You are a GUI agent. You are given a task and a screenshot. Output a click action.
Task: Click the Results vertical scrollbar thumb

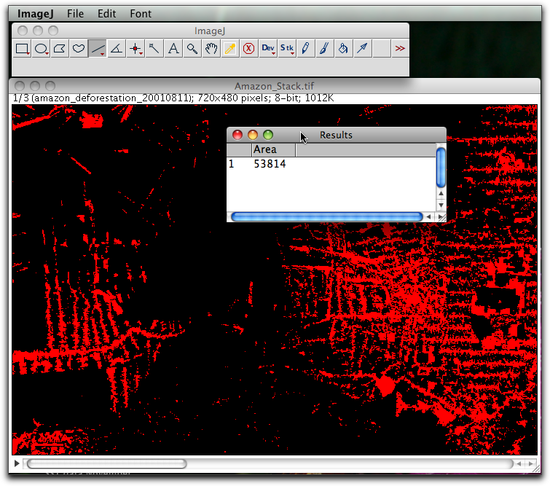441,168
